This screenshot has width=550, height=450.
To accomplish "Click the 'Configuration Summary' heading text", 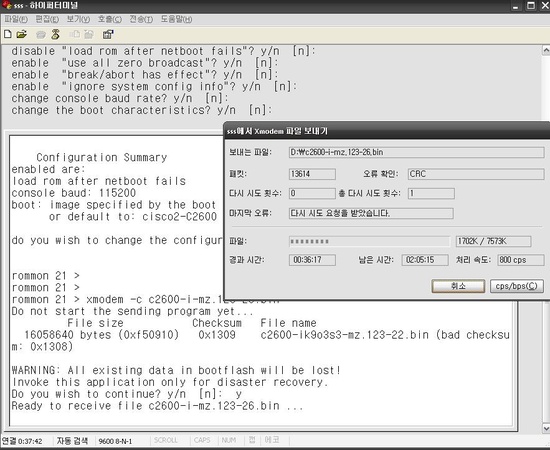I will tap(102, 157).
